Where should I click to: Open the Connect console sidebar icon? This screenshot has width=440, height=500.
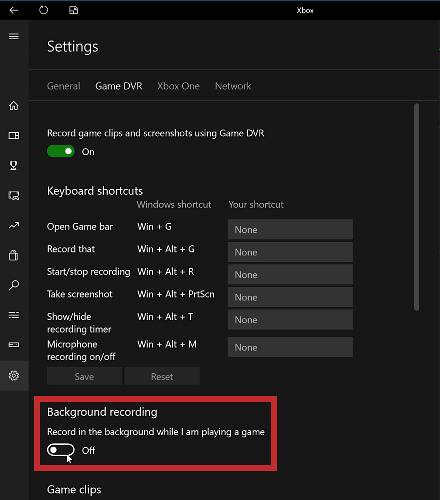(14, 344)
